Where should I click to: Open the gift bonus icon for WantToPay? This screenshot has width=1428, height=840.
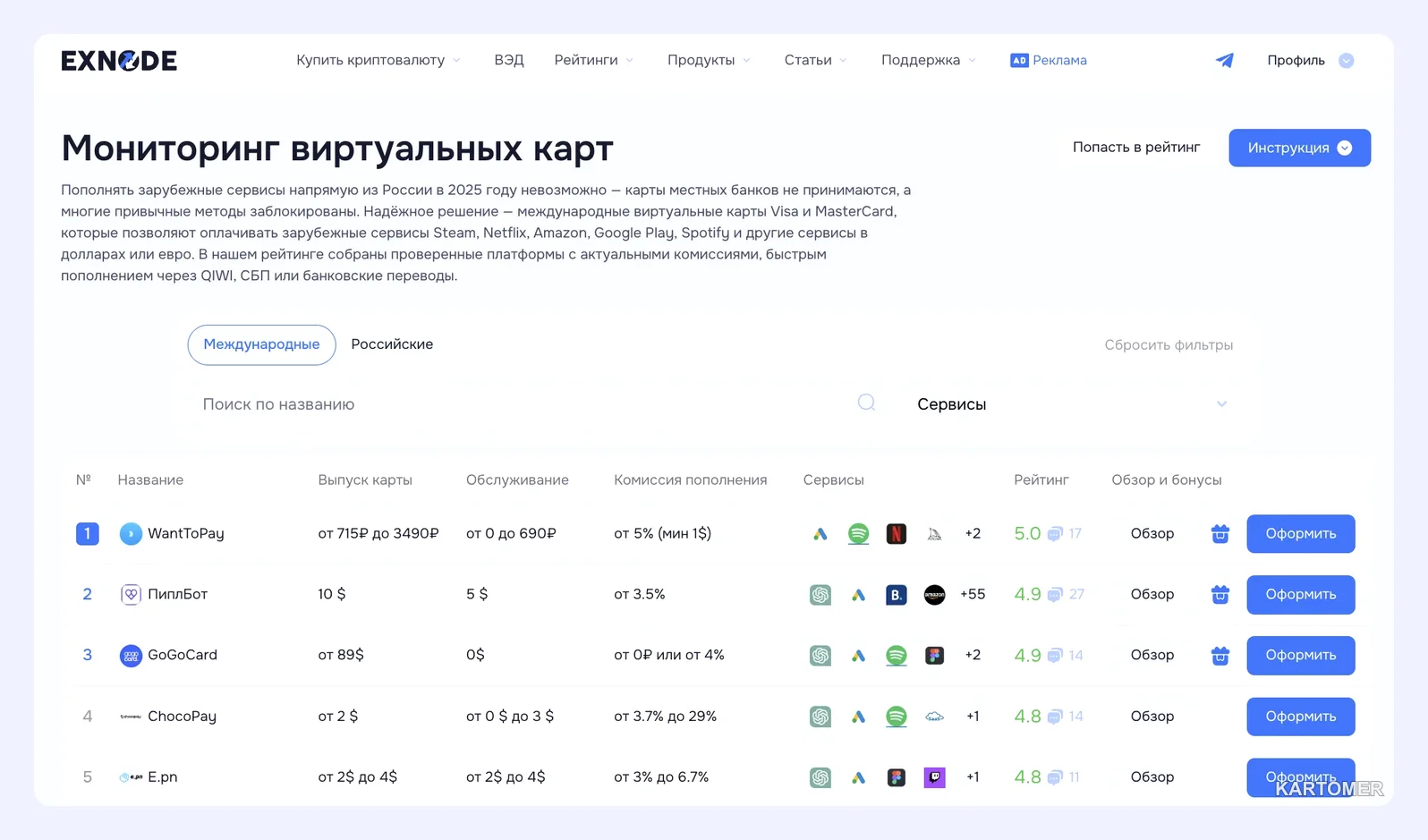tap(1220, 534)
